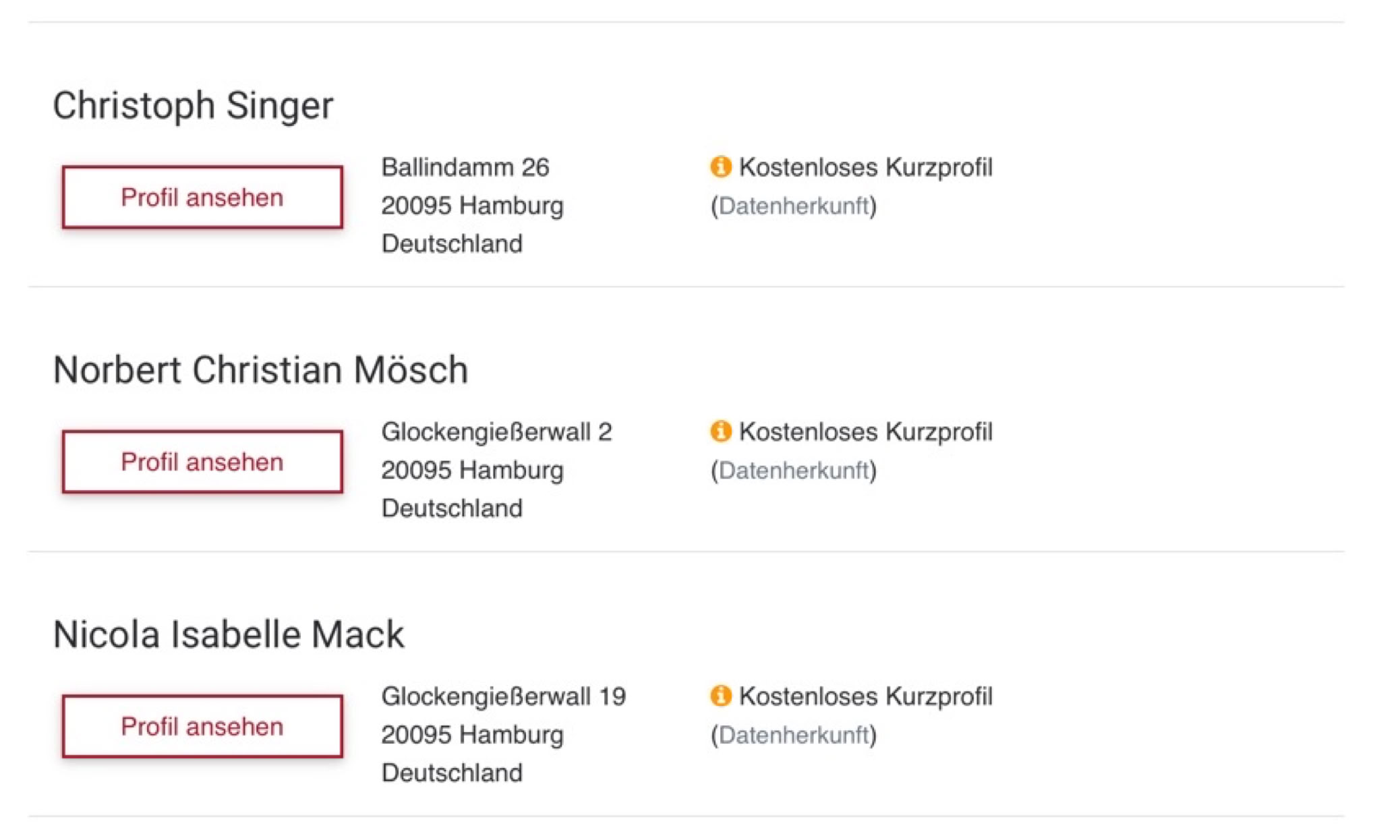Click the Norbert Christian Mösch heading

click(260, 370)
